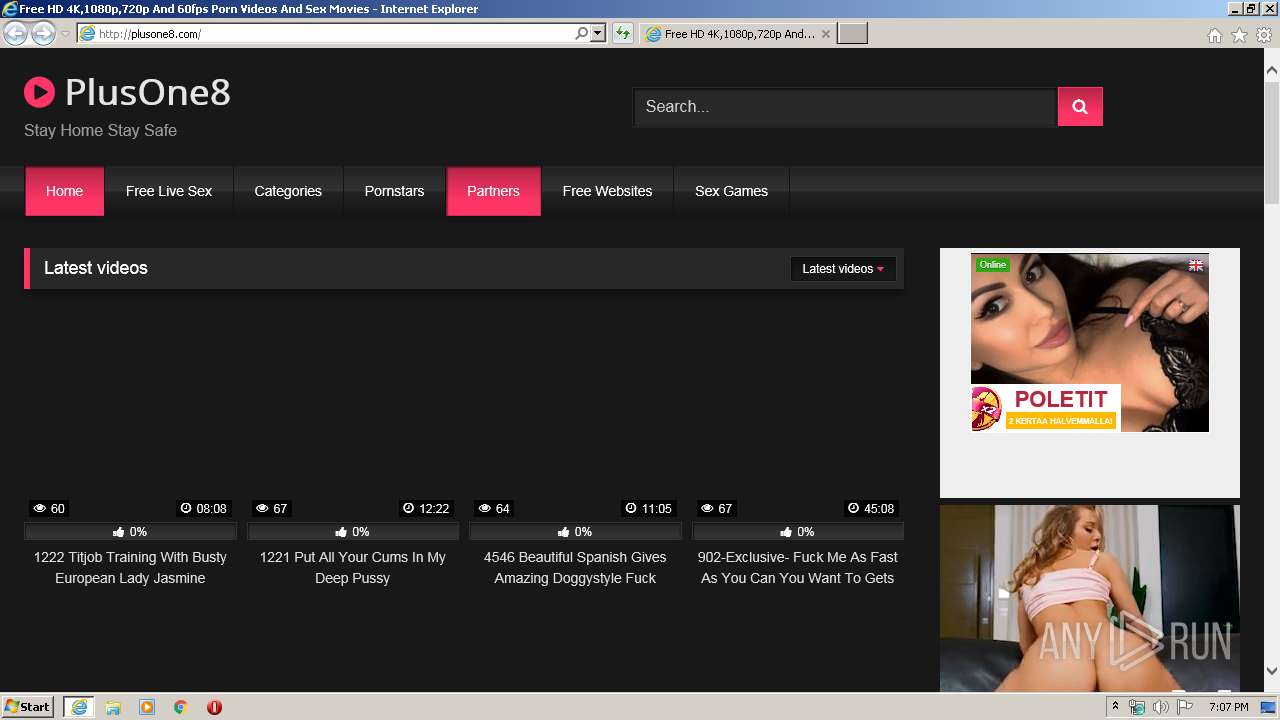Image resolution: width=1280 pixels, height=720 pixels.
Task: Close the current browser tab
Action: (x=825, y=33)
